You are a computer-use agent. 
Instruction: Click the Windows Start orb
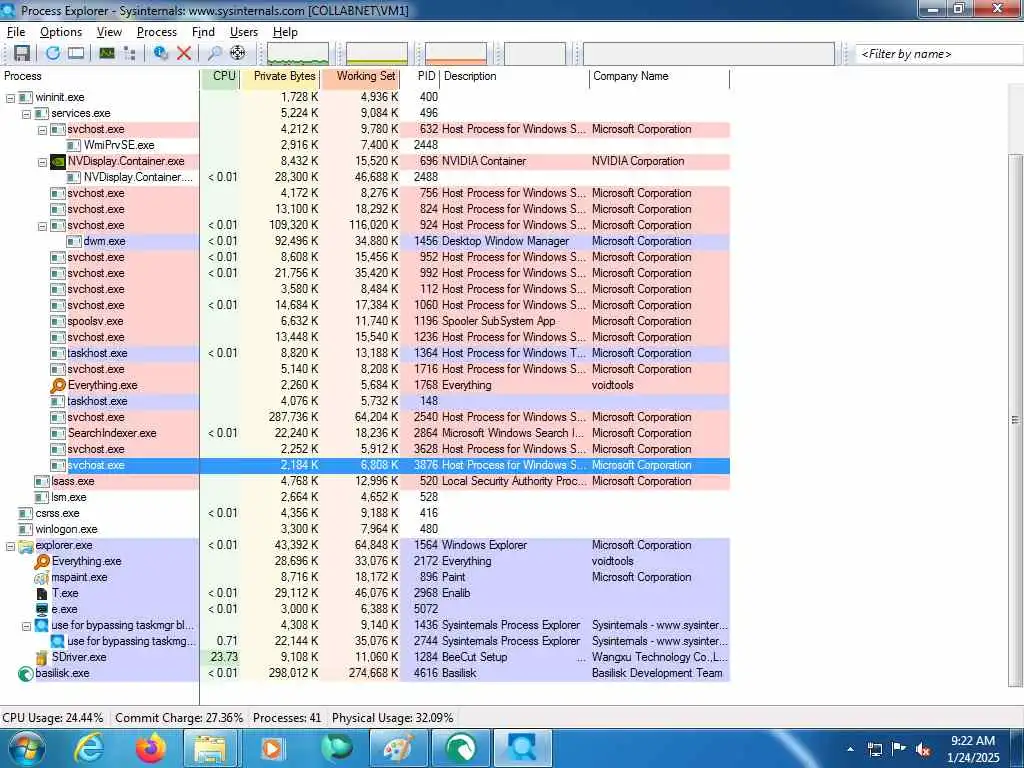click(27, 748)
